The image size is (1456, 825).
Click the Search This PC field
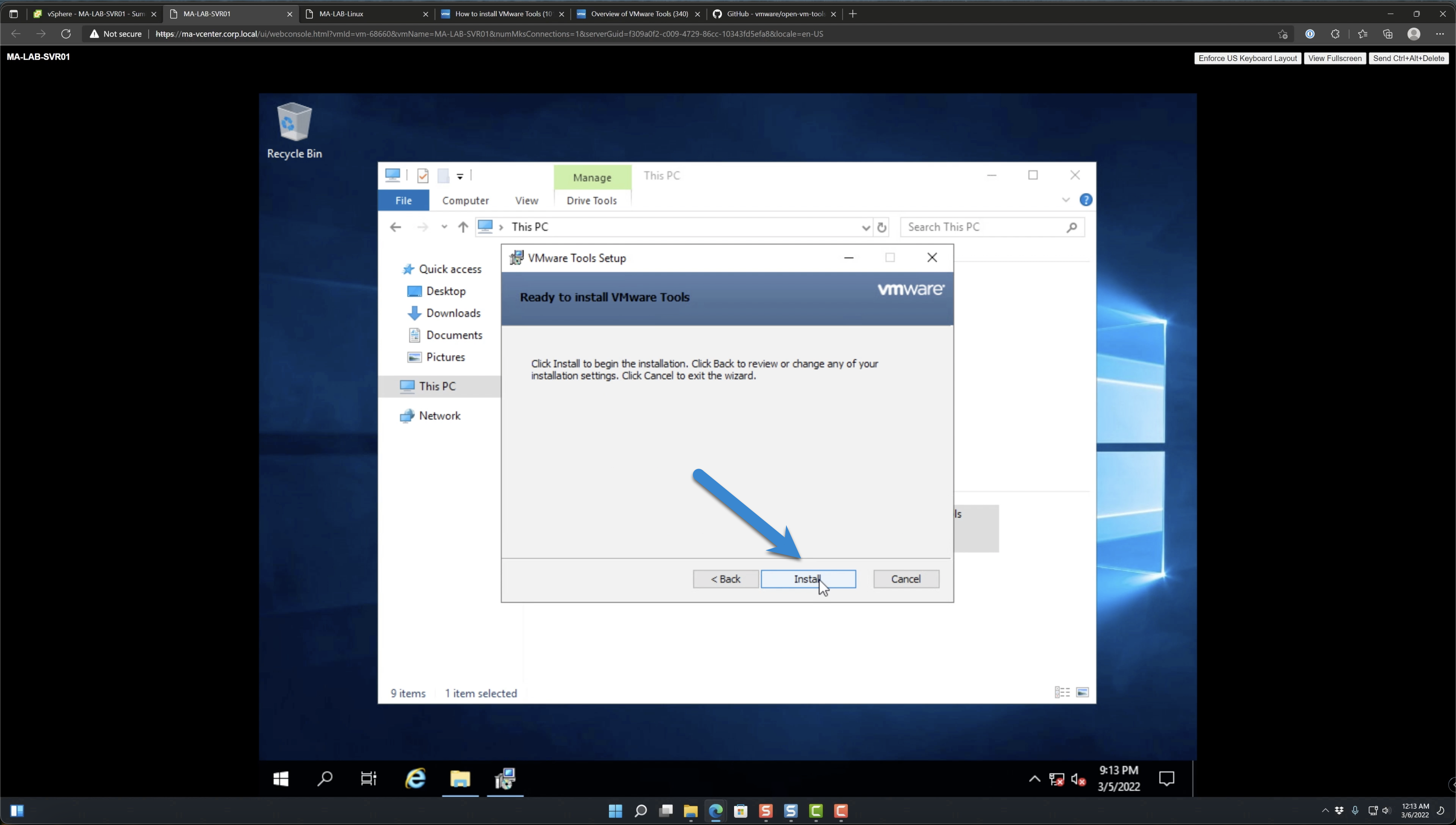coord(992,227)
